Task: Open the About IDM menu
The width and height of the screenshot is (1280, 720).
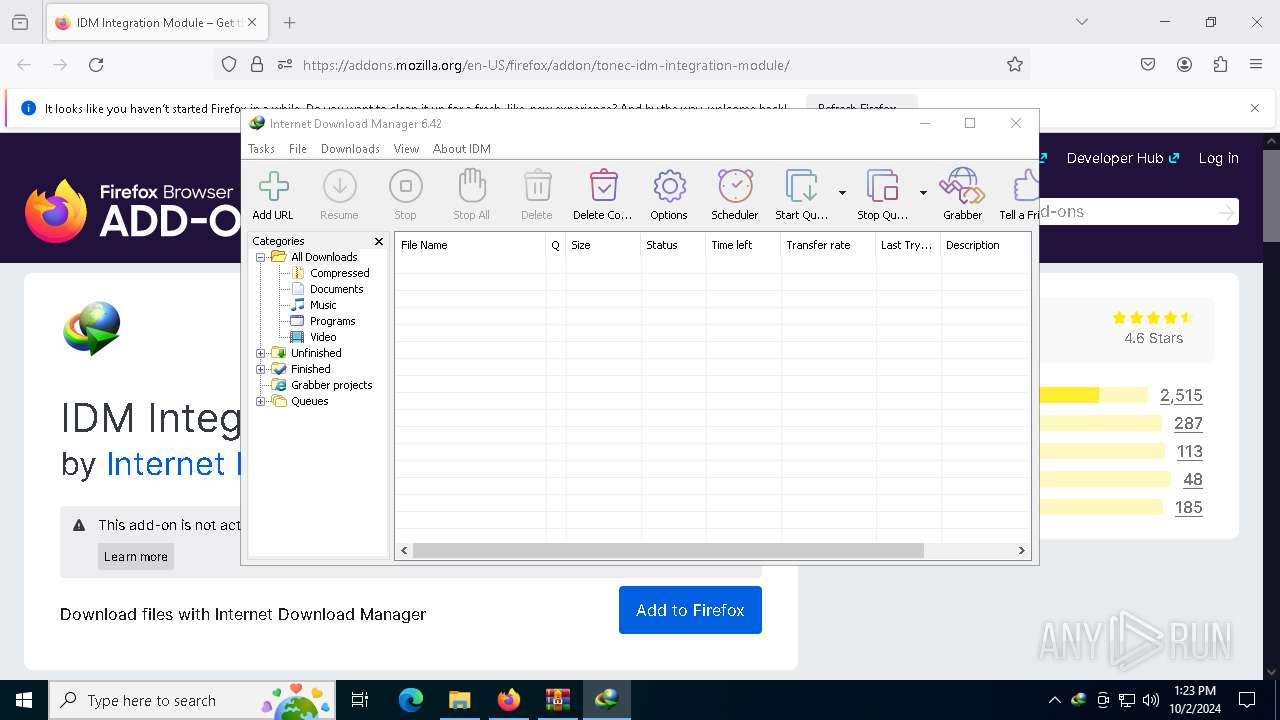Action: tap(462, 149)
